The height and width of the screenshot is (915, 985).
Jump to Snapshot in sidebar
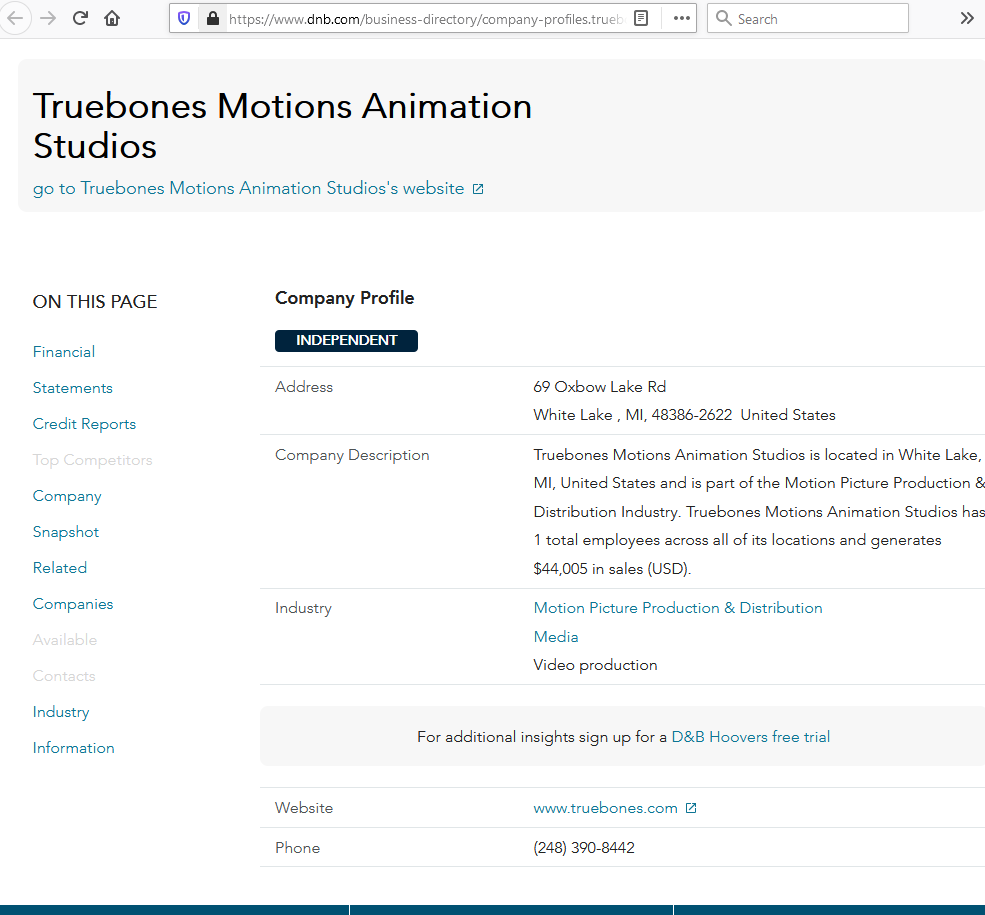[x=66, y=532]
